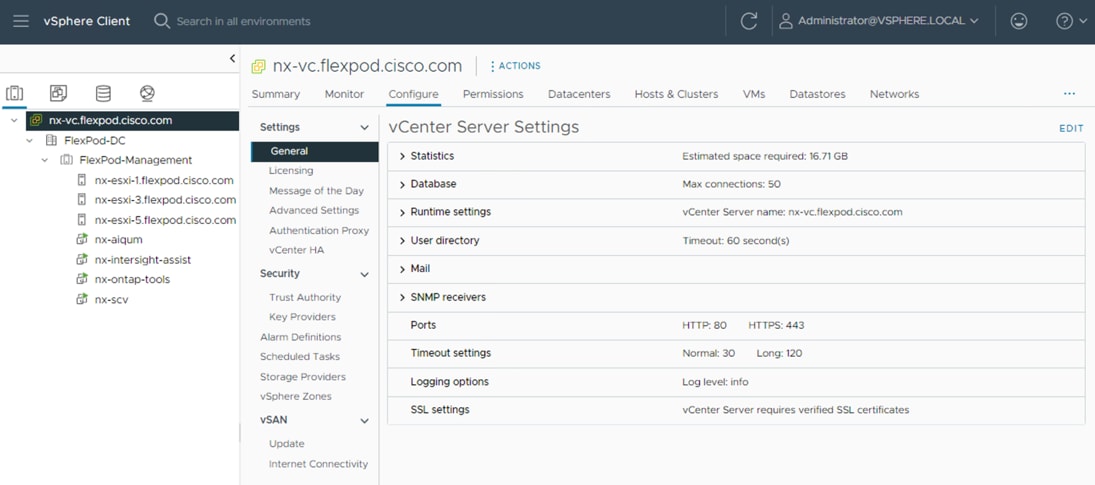Switch to VMs and Templates inventory view icon
The height and width of the screenshot is (485, 1095).
pyautogui.click(x=59, y=94)
